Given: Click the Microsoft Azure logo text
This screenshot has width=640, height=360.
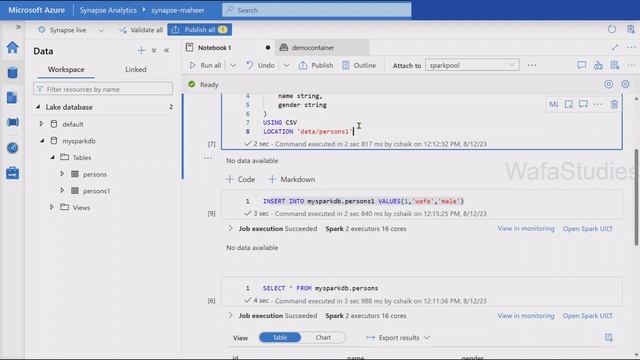Looking at the screenshot, I should [36, 10].
